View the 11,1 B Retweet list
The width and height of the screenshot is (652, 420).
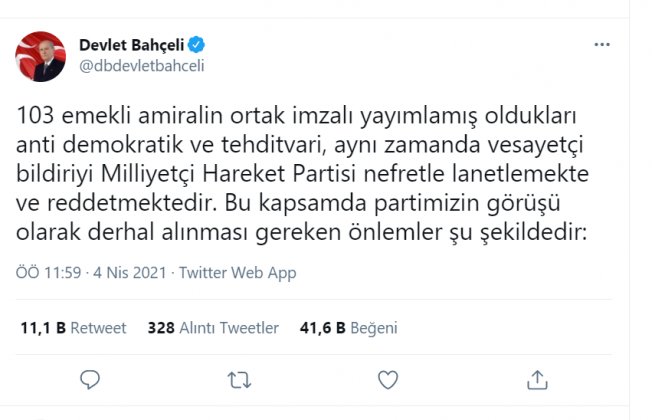[x=73, y=328]
